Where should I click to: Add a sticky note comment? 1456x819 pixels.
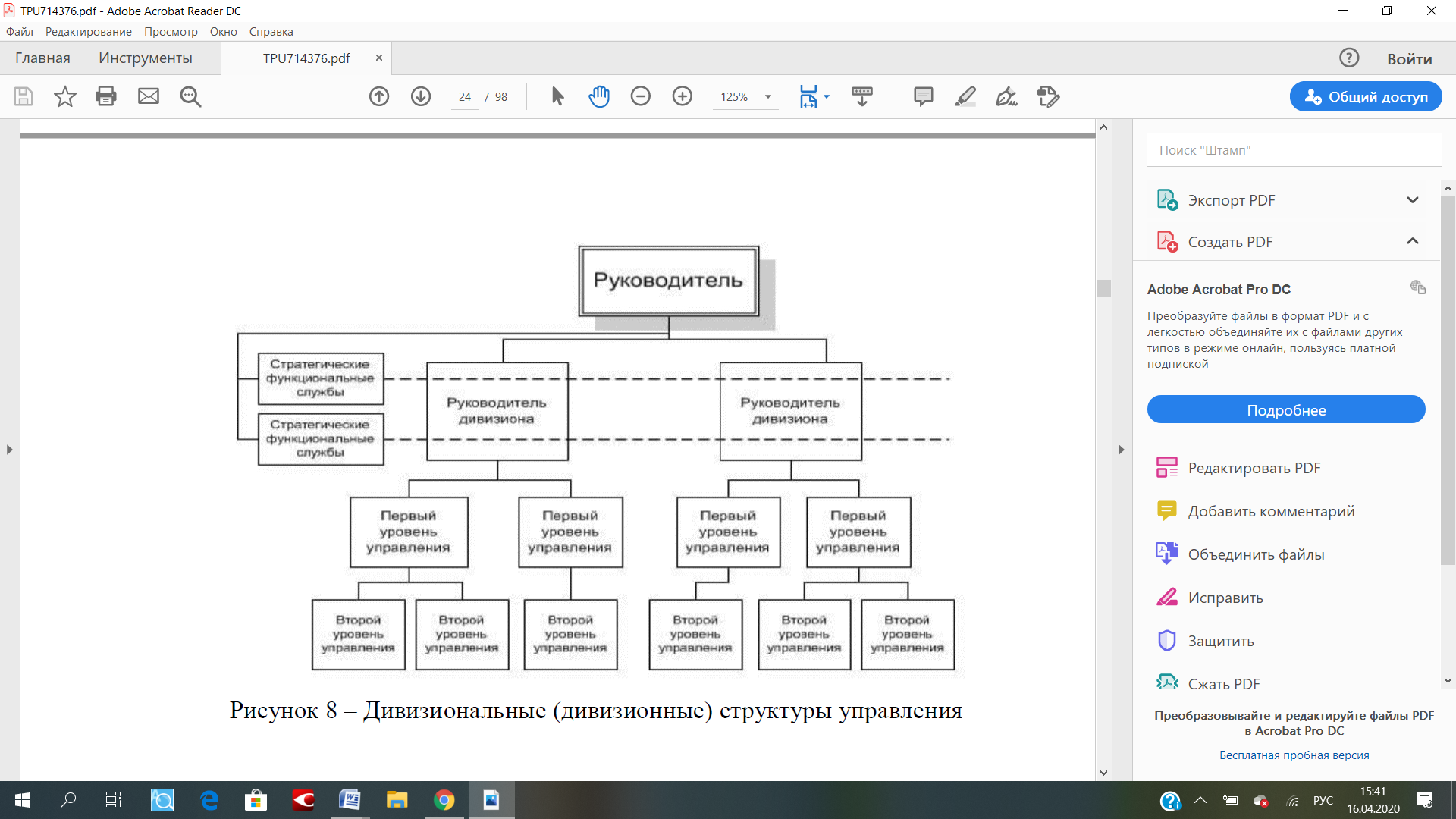(924, 96)
